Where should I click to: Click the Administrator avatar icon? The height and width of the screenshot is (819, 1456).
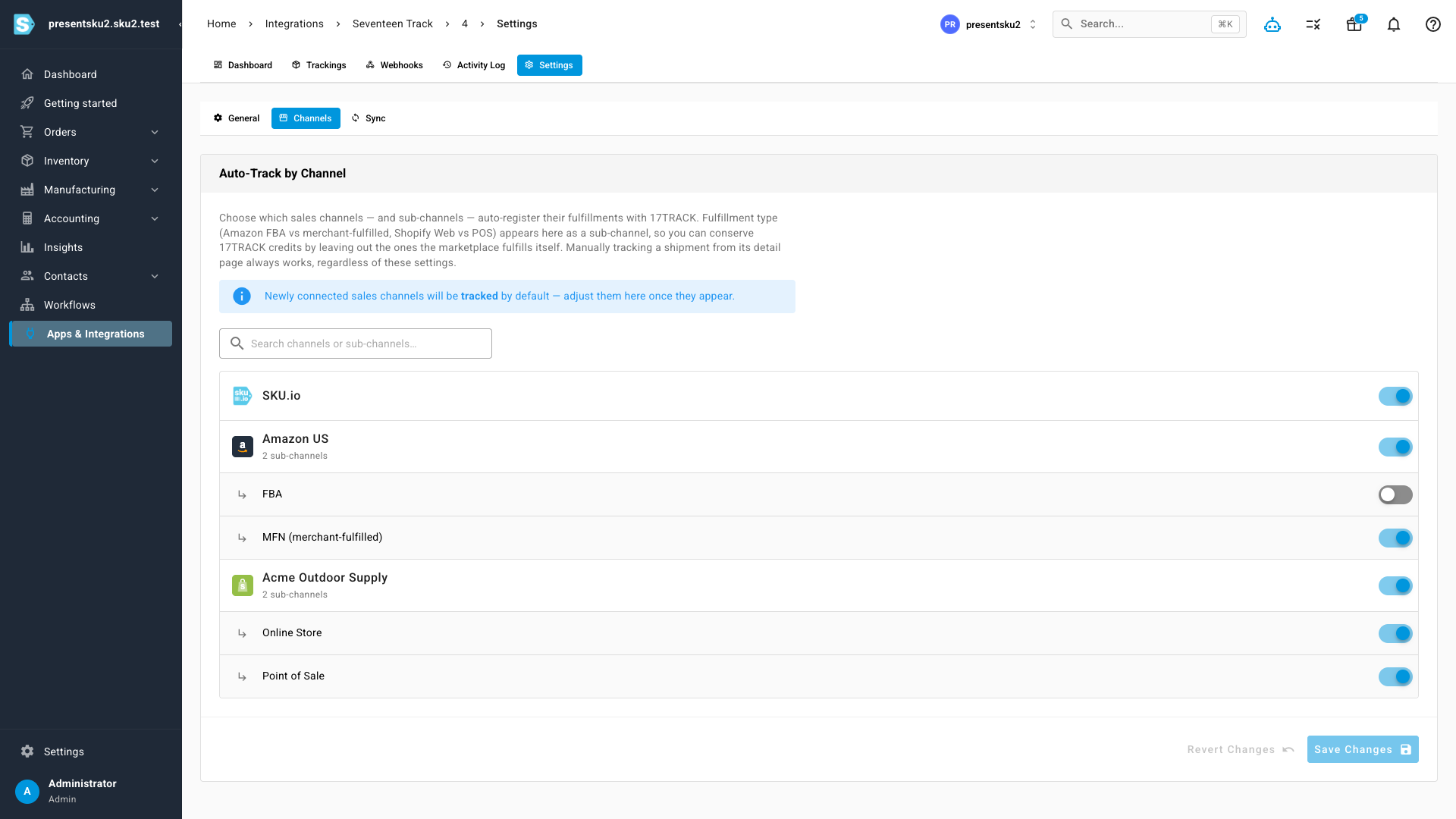(x=27, y=791)
